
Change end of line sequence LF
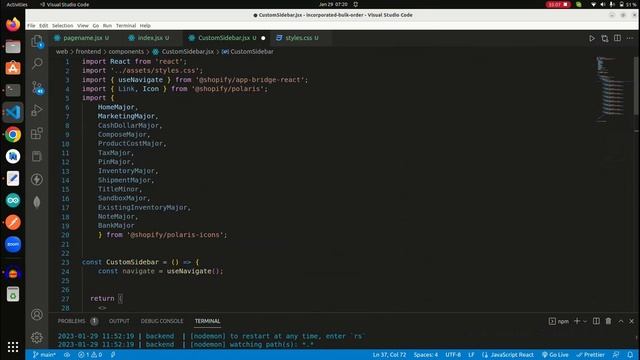point(471,355)
